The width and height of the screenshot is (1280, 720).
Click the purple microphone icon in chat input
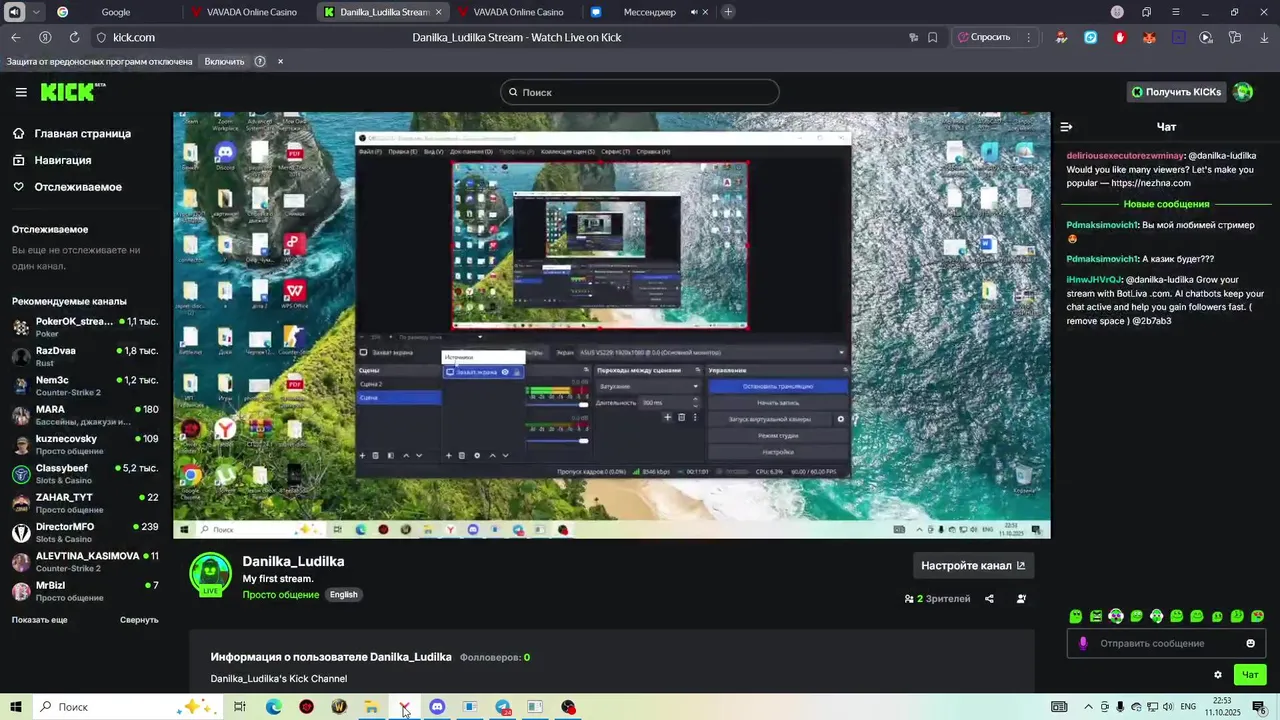pyautogui.click(x=1083, y=643)
